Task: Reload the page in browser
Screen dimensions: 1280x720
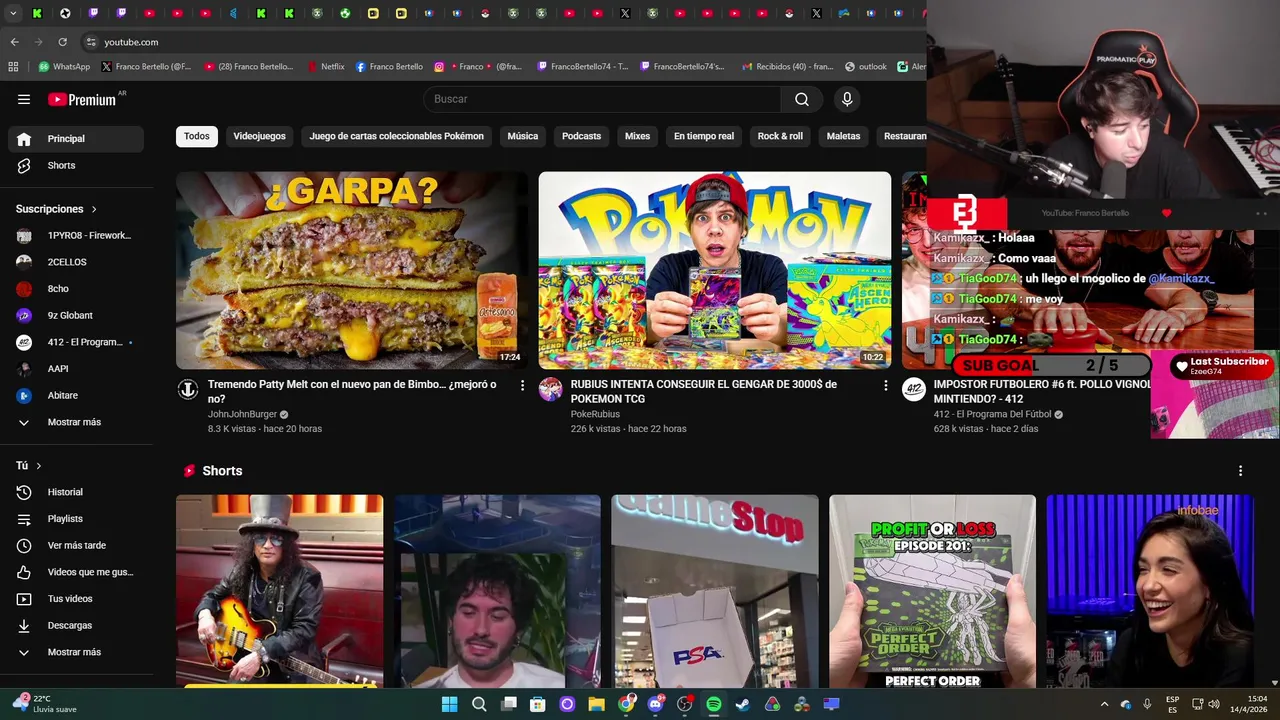Action: point(62,42)
